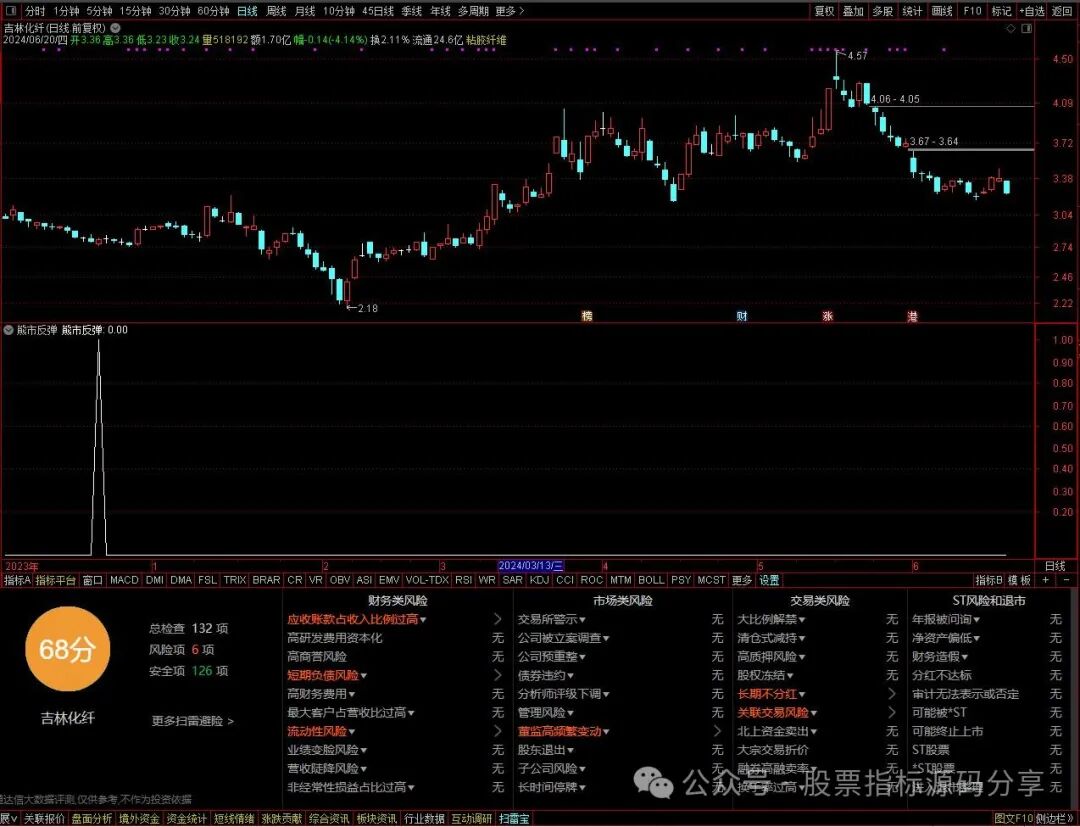
Task: Expand 更多 periods in the top bar
Action: [x=510, y=11]
